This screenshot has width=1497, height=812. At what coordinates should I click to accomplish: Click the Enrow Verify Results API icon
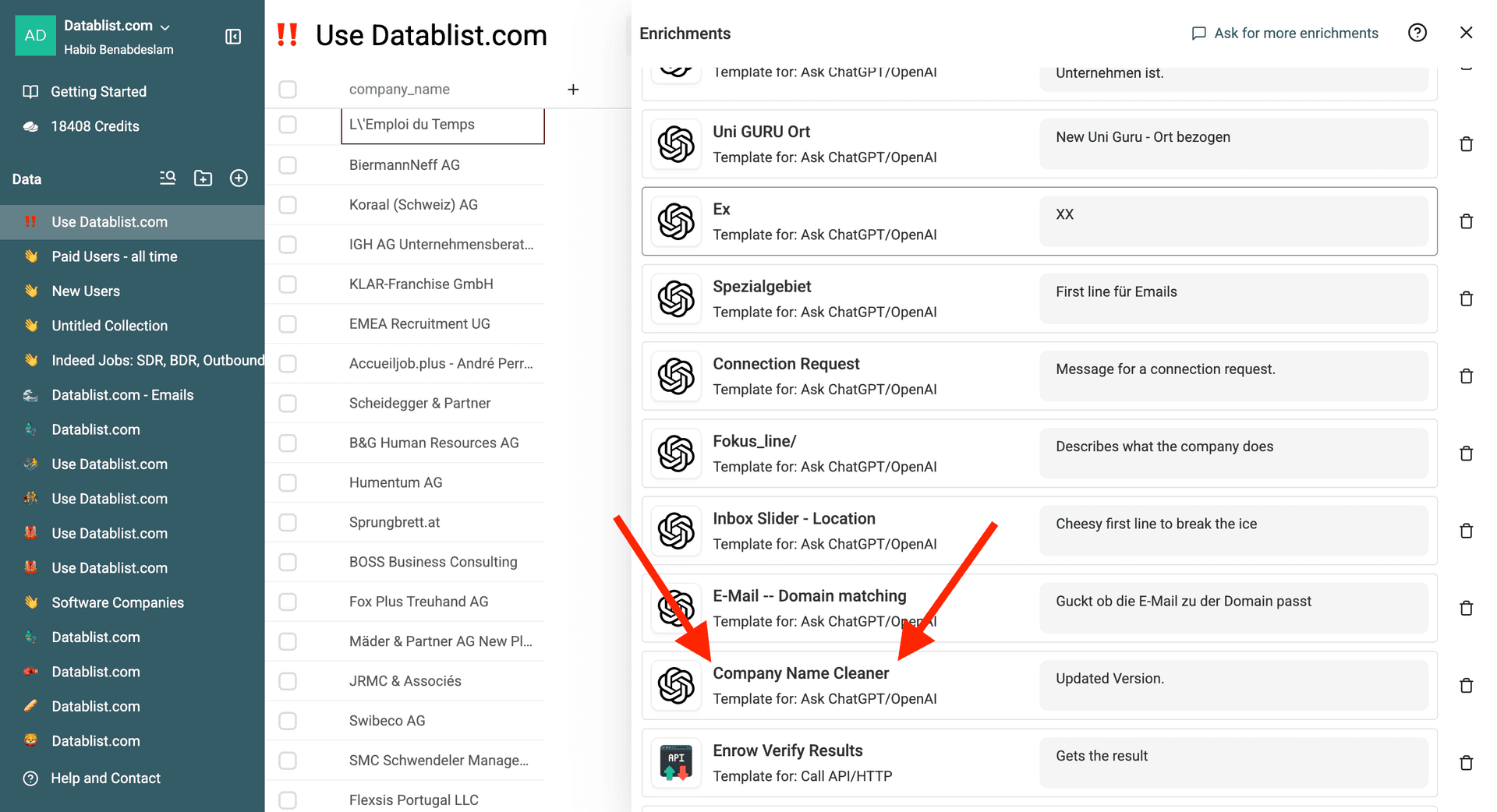pos(676,763)
